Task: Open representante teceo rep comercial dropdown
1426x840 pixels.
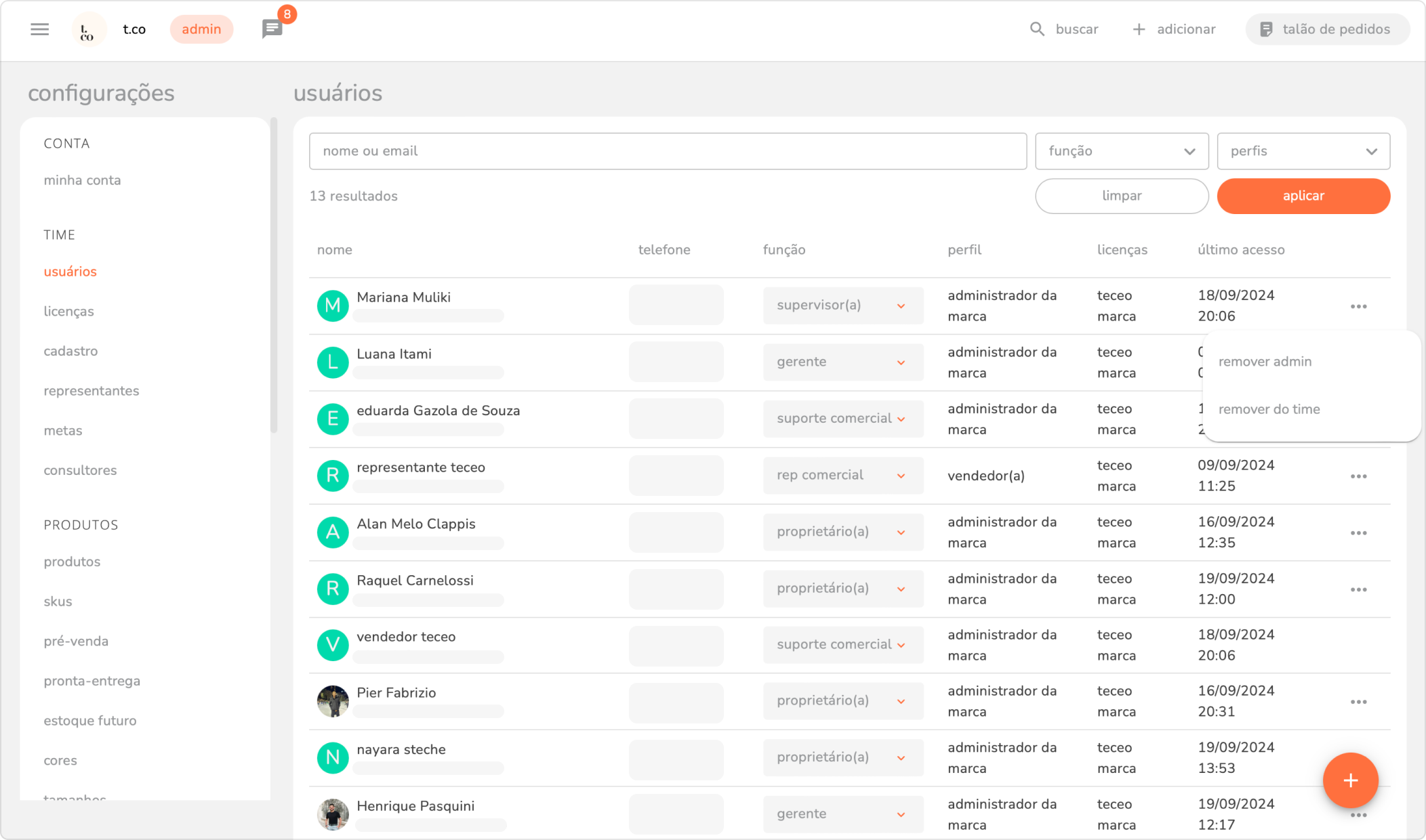Action: point(842,476)
